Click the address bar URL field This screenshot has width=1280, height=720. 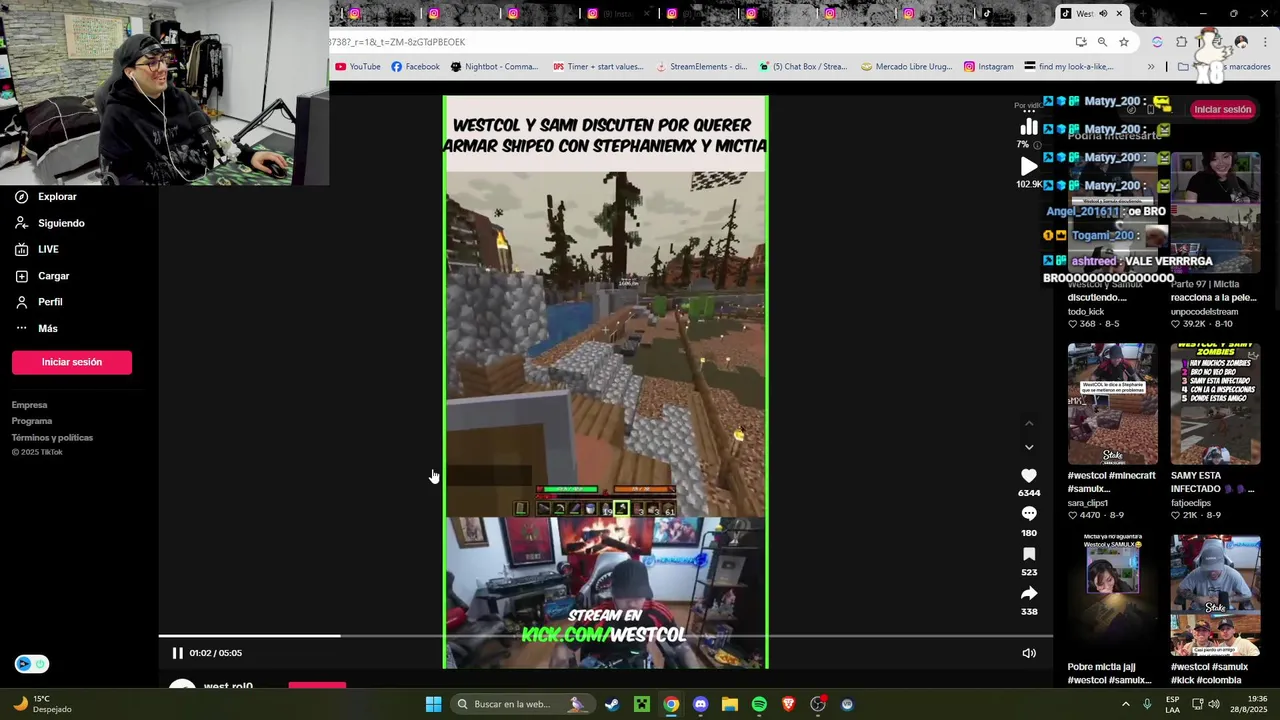(695, 42)
